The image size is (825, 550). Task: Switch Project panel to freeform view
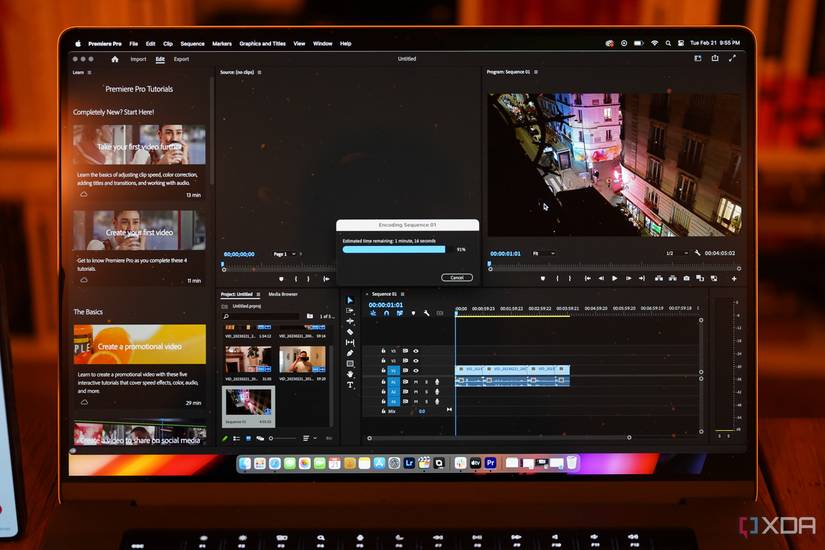[x=260, y=438]
